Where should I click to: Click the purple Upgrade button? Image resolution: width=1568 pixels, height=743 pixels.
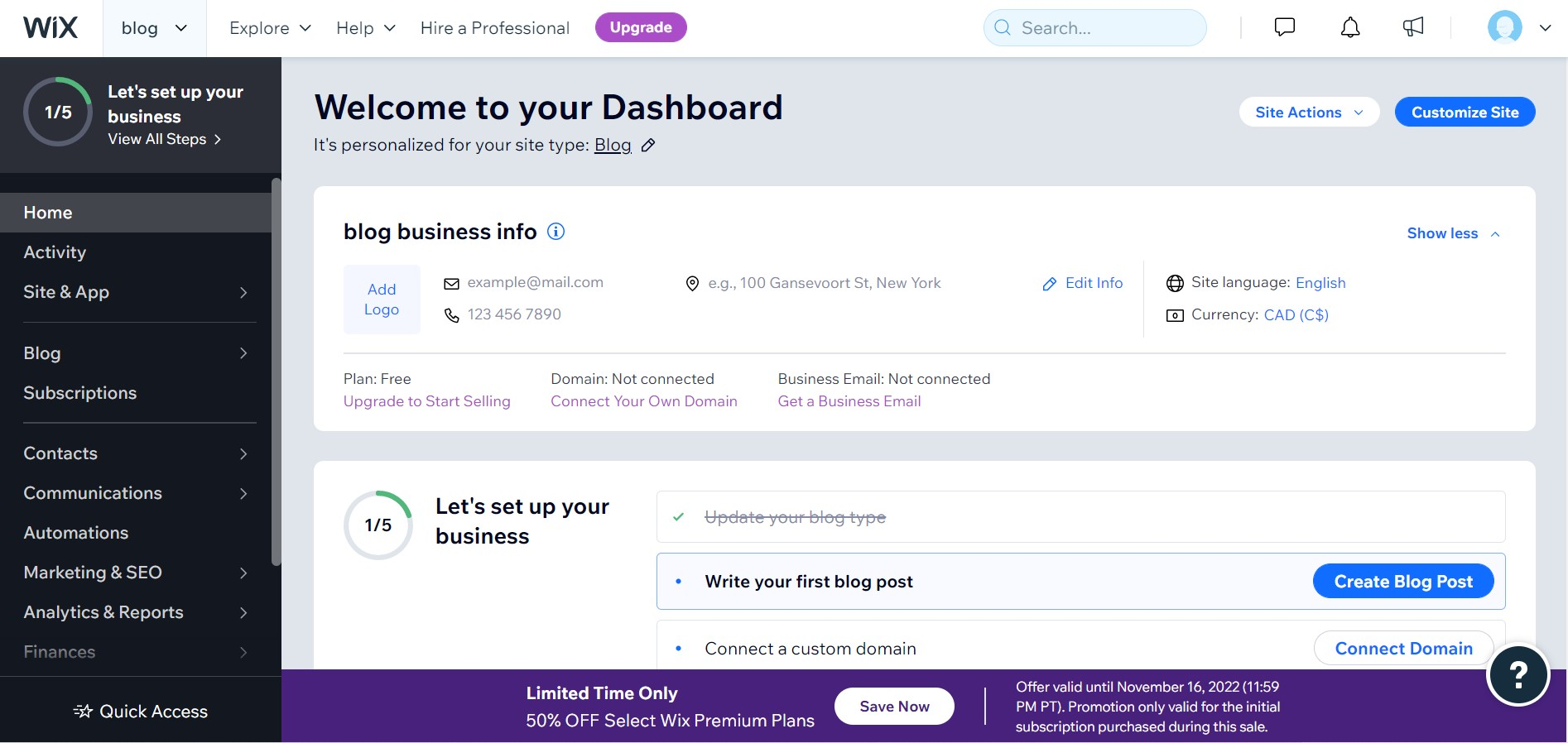coord(641,27)
